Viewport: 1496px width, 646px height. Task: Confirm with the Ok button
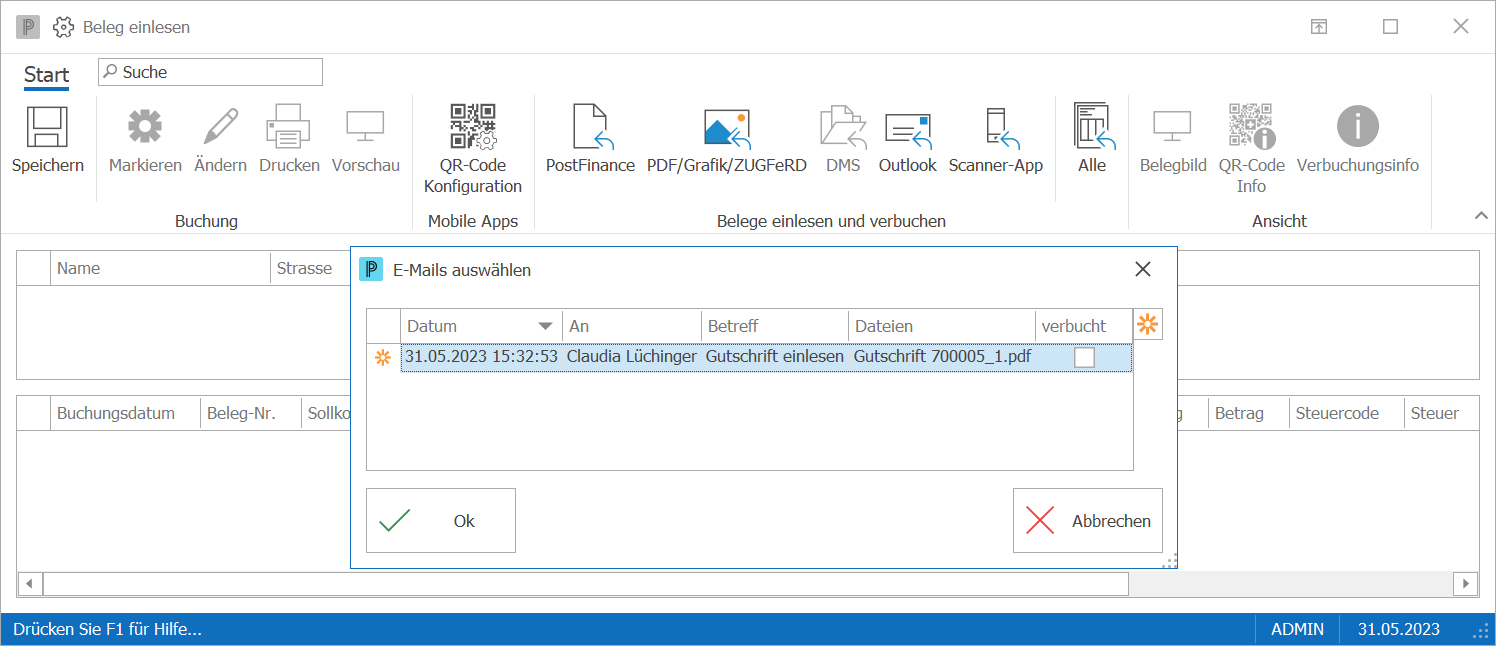coord(441,520)
